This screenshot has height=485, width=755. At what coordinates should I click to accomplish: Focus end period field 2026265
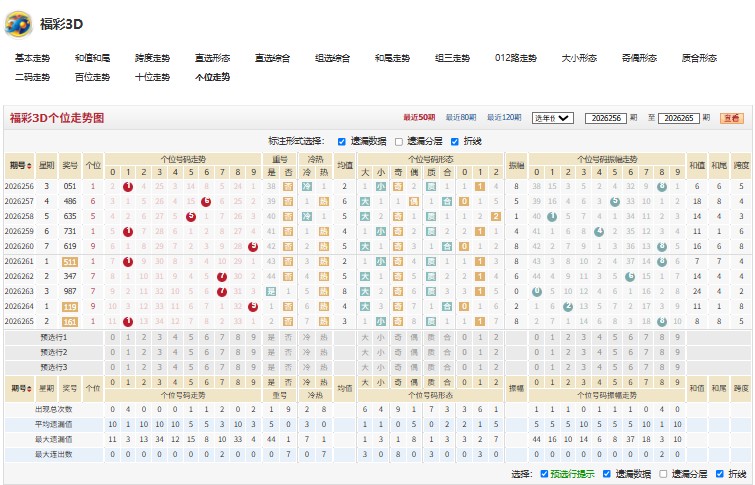pos(678,118)
